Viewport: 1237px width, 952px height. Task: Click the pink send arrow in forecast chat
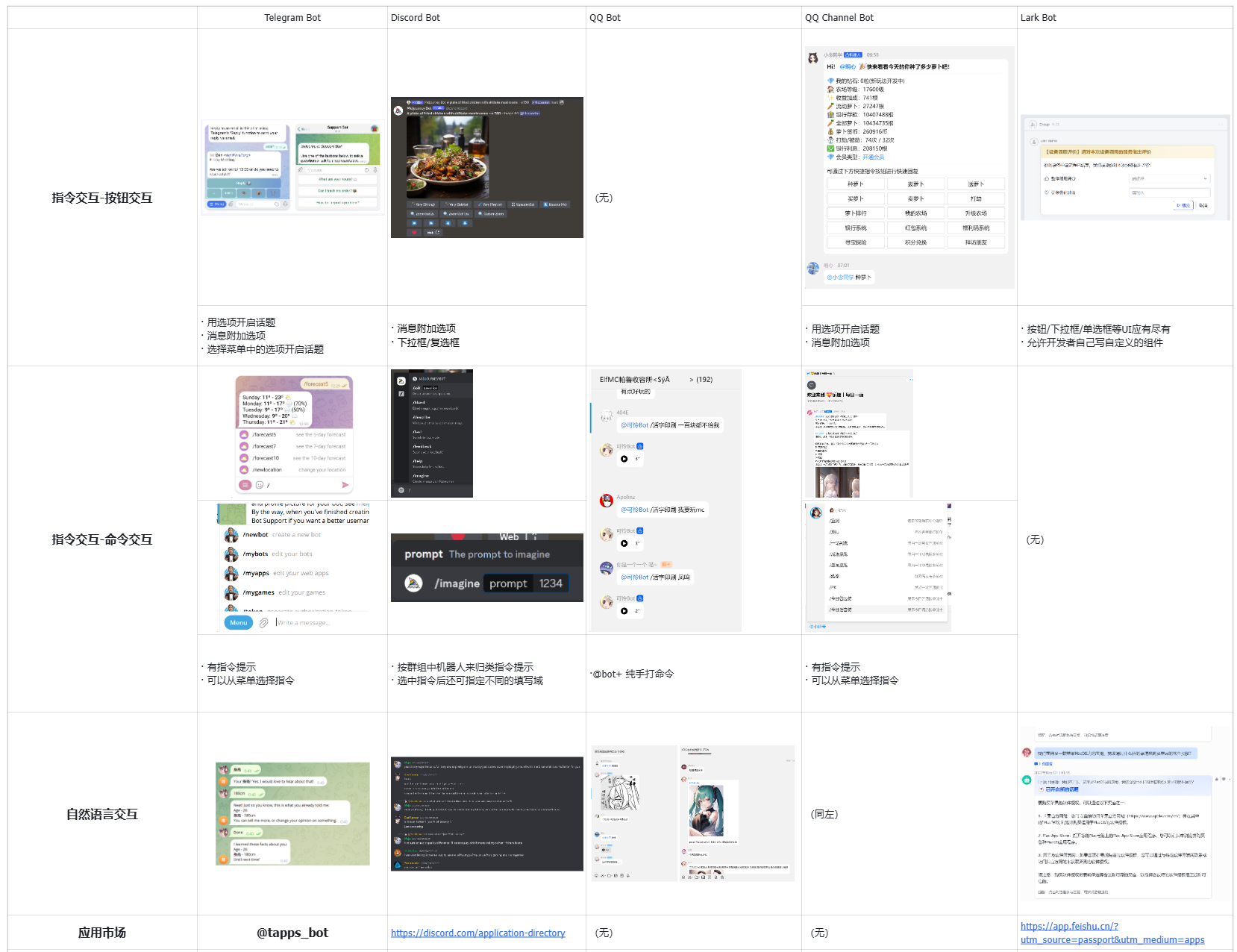[345, 485]
